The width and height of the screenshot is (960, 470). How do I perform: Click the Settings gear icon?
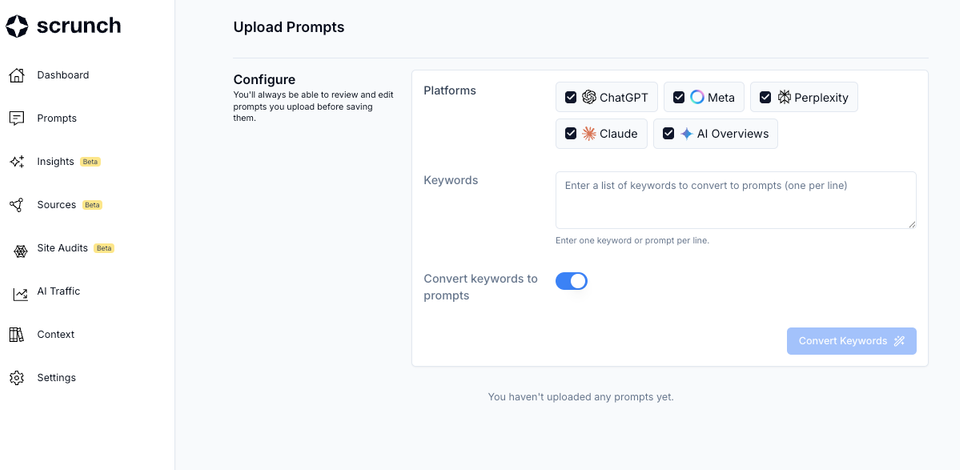[17, 378]
